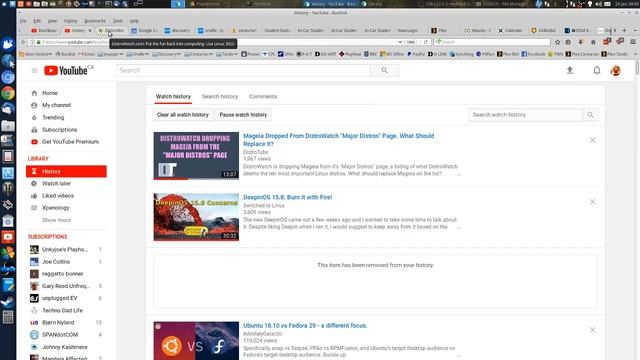The width and height of the screenshot is (640, 360).
Task: Open the DeepinOS 15.8 video thumbnail
Action: pos(196,217)
